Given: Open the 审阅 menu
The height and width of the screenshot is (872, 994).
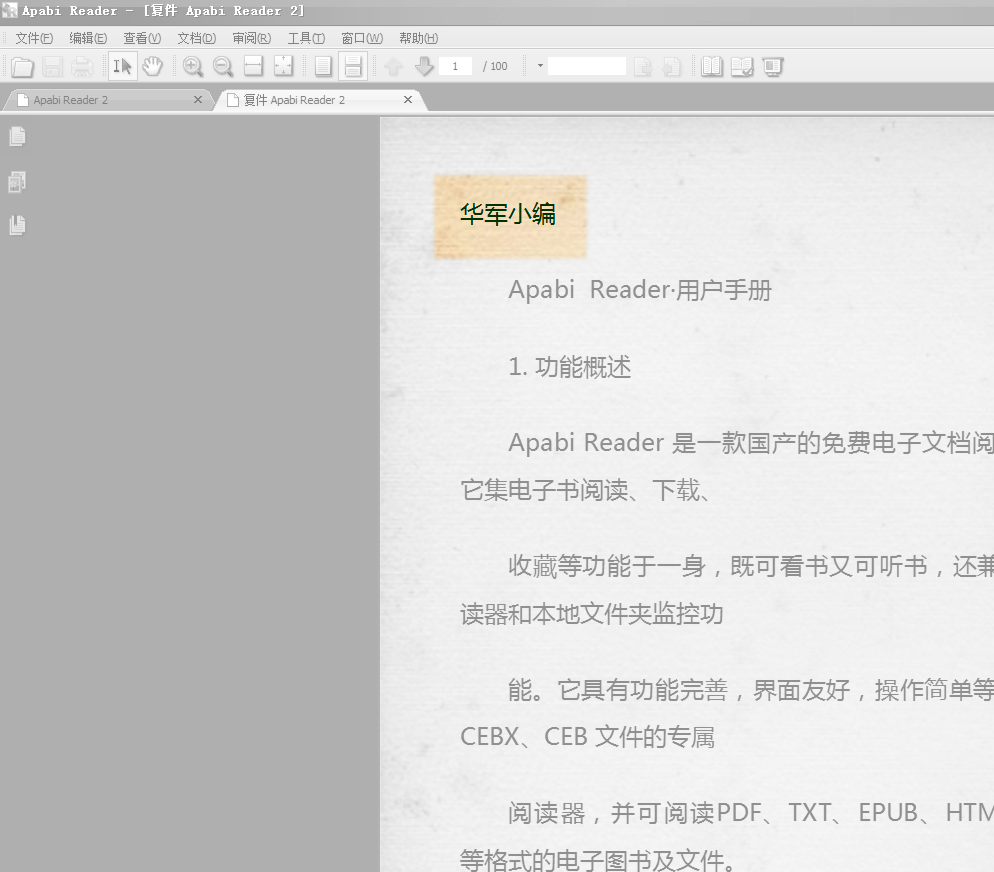Looking at the screenshot, I should coord(251,38).
